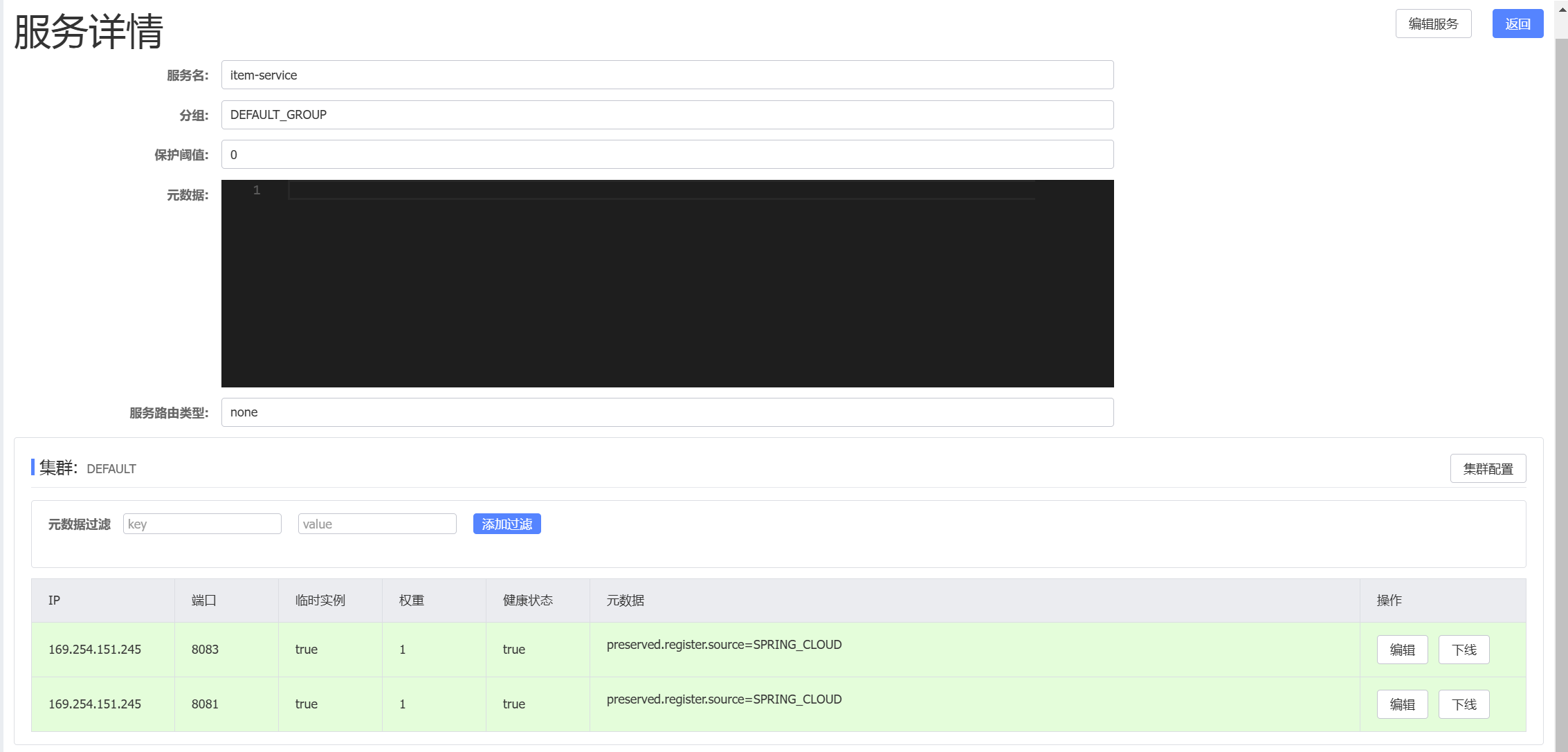Click the 添加过滤 button
The width and height of the screenshot is (1568, 752).
(507, 524)
